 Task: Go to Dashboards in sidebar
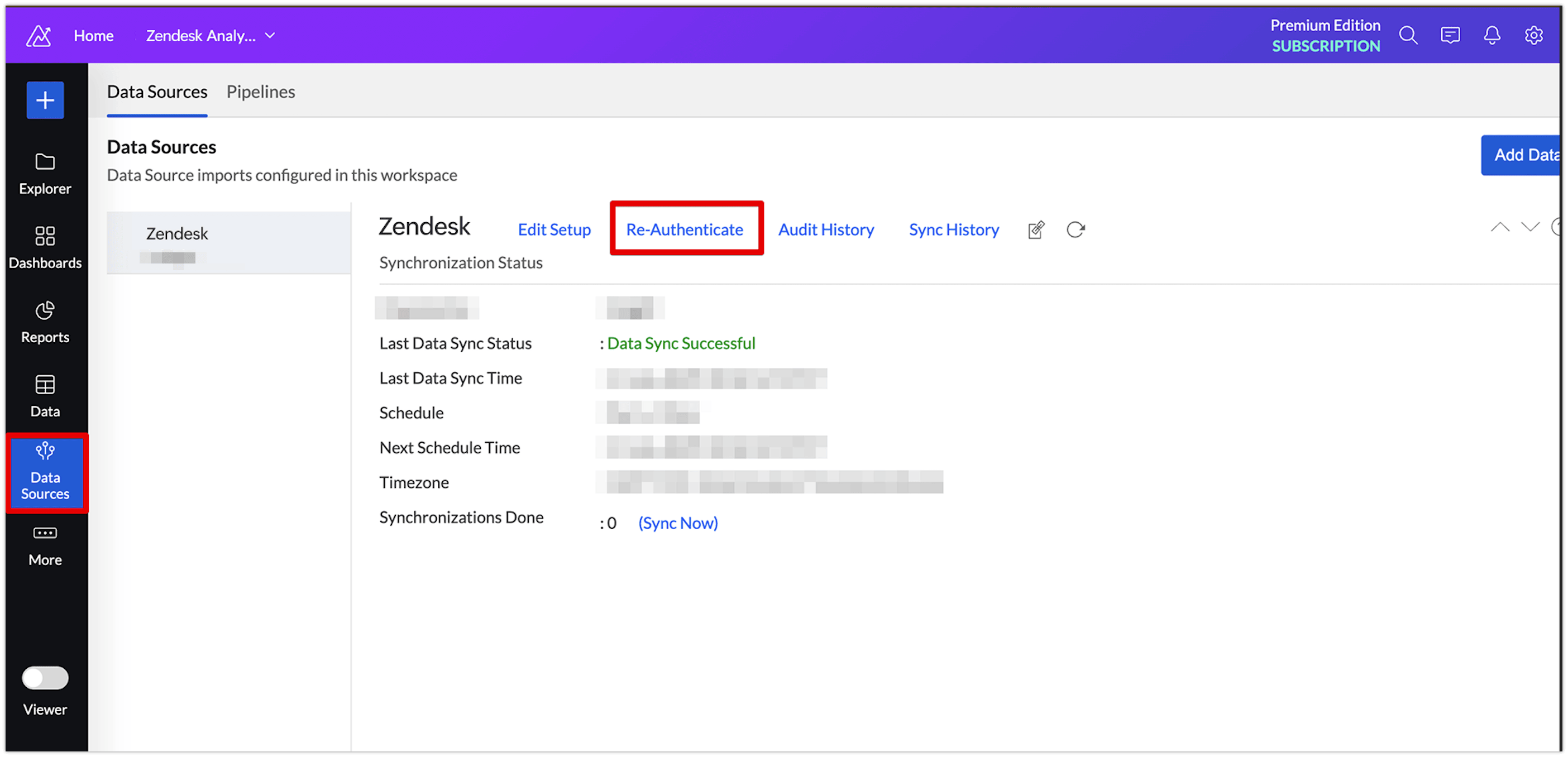tap(45, 247)
